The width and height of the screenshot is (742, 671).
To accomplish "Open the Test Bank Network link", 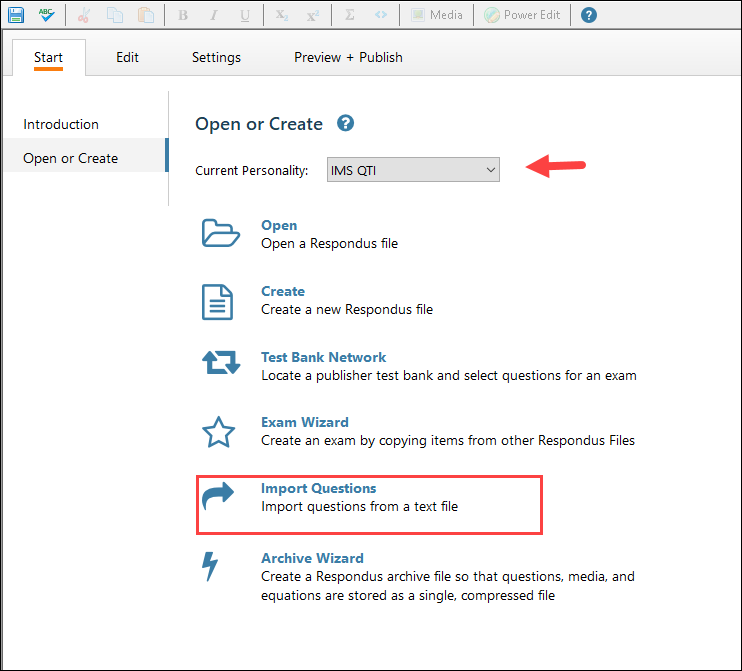I will 324,357.
